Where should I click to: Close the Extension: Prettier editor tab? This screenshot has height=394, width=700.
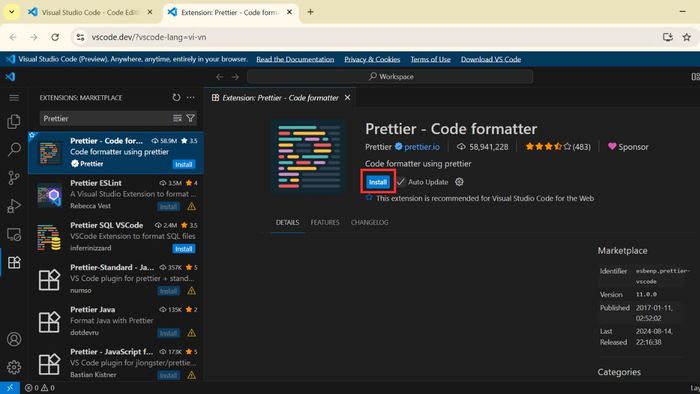tap(347, 98)
